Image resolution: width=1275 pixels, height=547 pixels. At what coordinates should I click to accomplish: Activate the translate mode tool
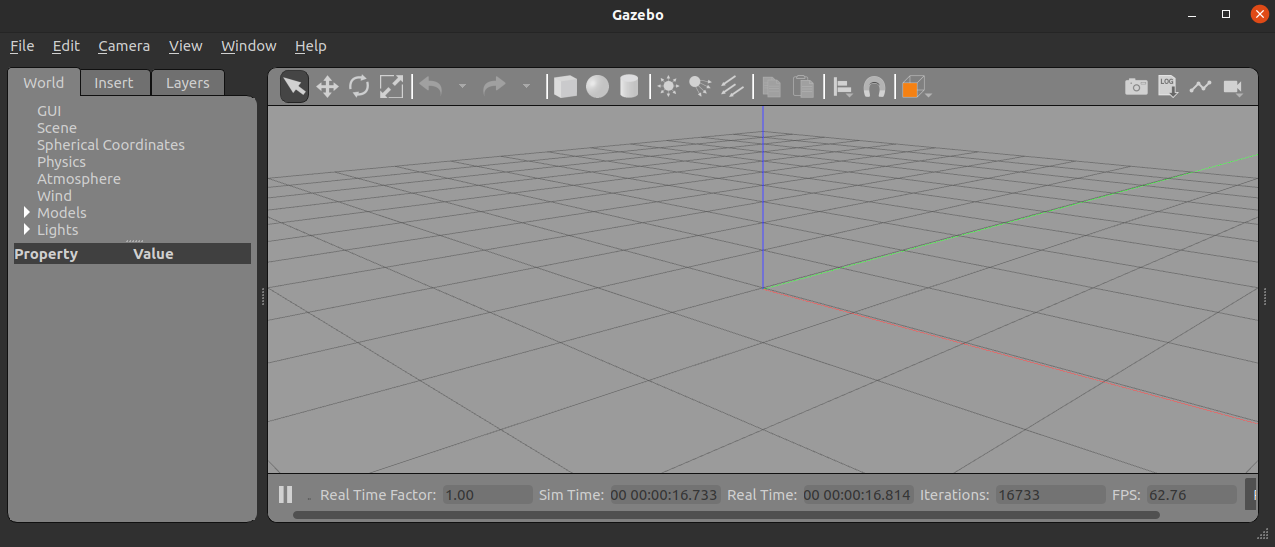[x=327, y=87]
